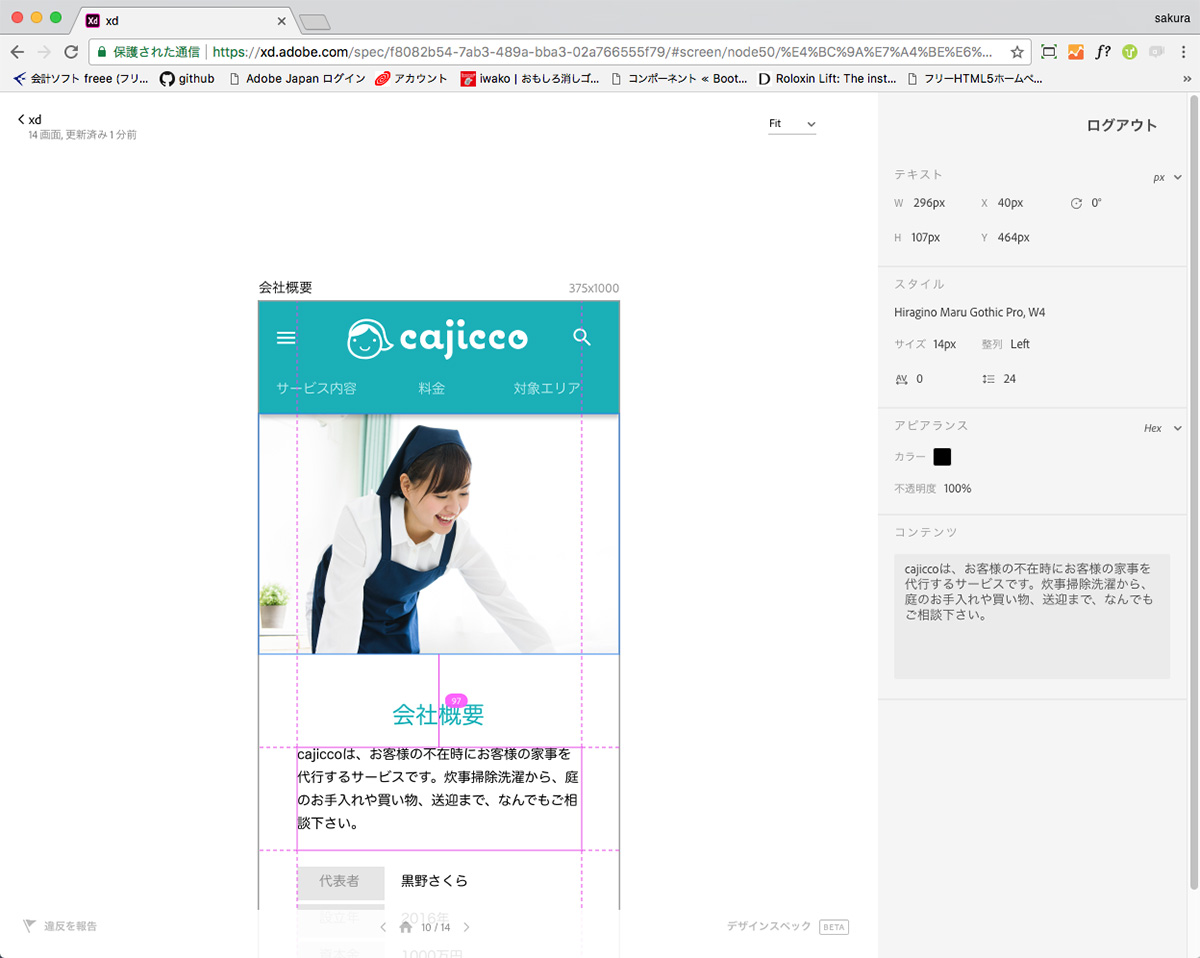Open the freee accounting software bookmark

click(81, 78)
